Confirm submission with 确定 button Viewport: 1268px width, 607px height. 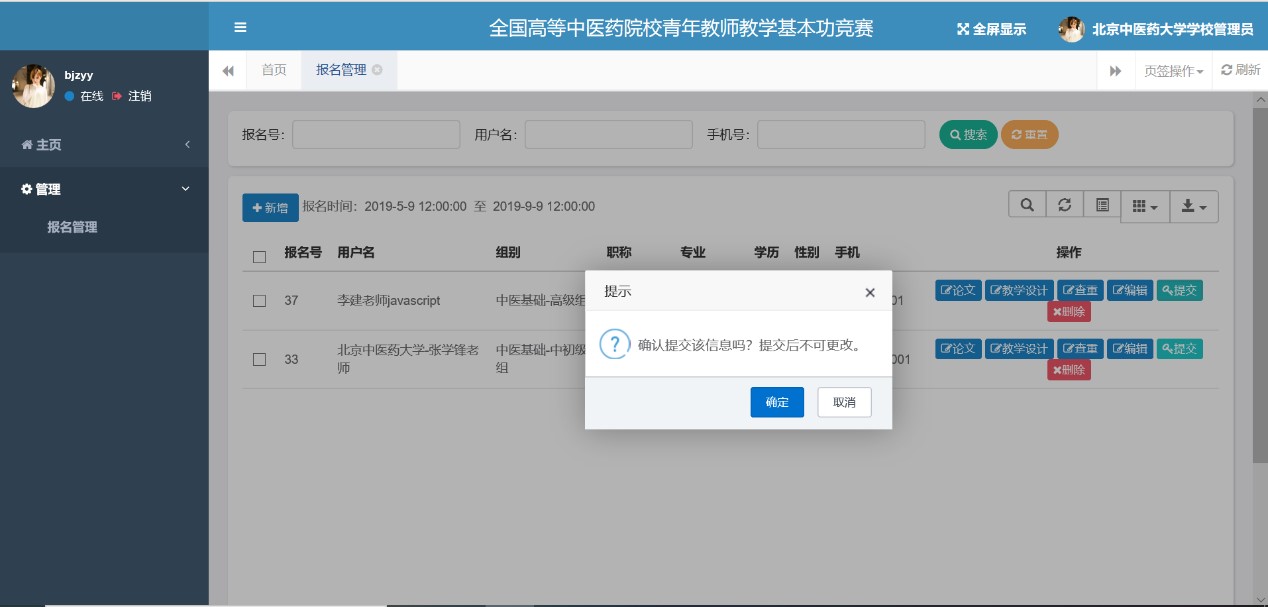pos(777,402)
